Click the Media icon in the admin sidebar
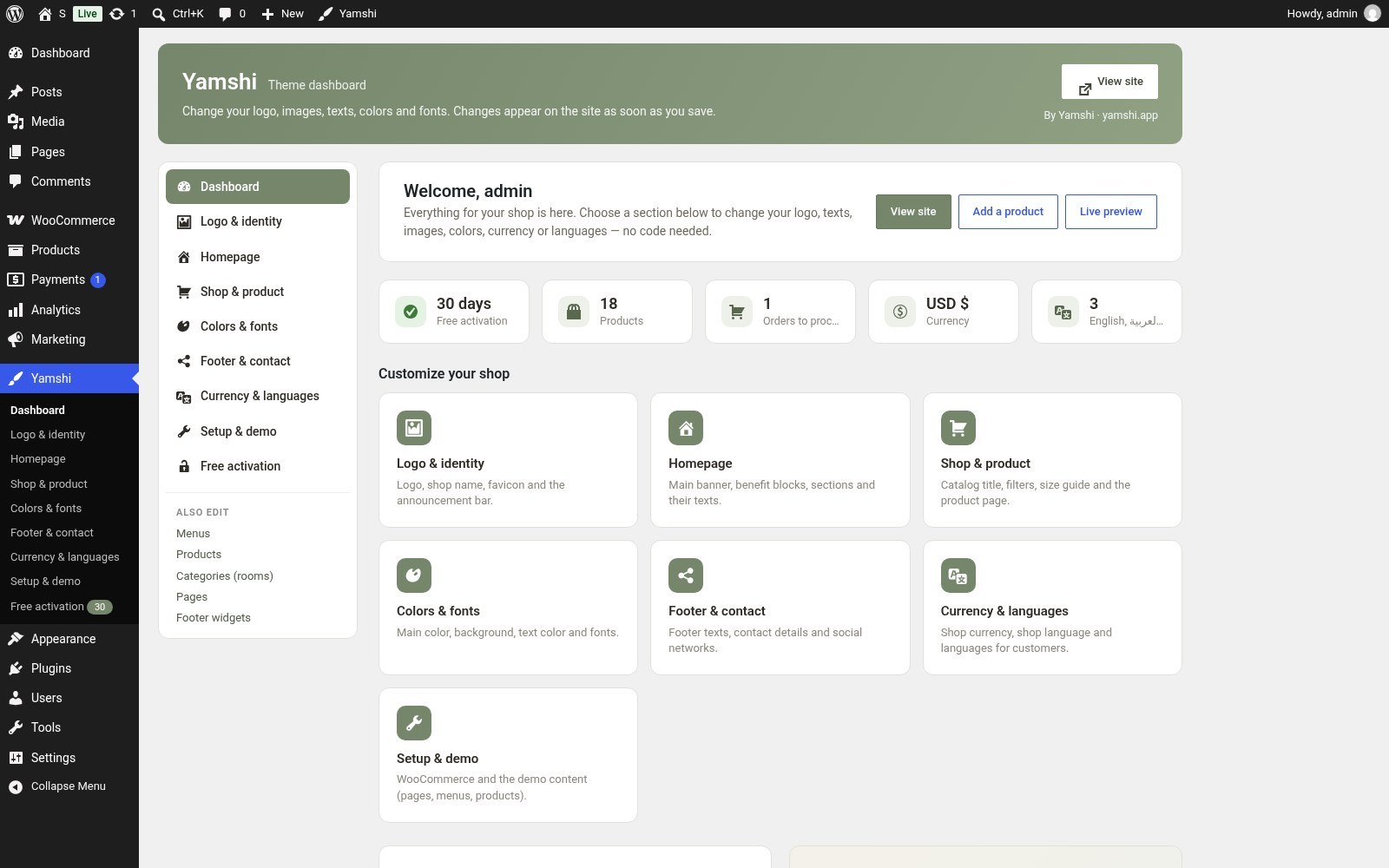 (x=16, y=122)
